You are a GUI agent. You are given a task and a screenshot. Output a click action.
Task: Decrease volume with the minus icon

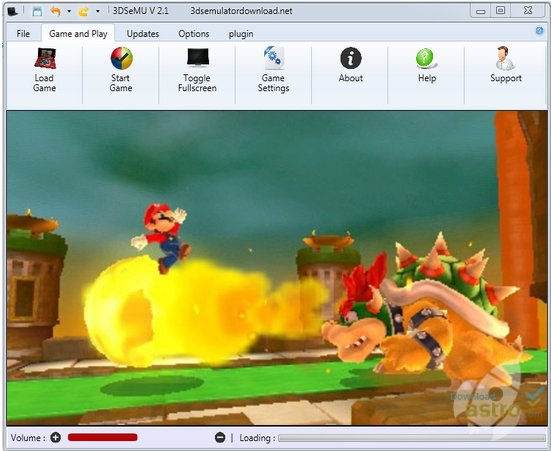point(220,438)
